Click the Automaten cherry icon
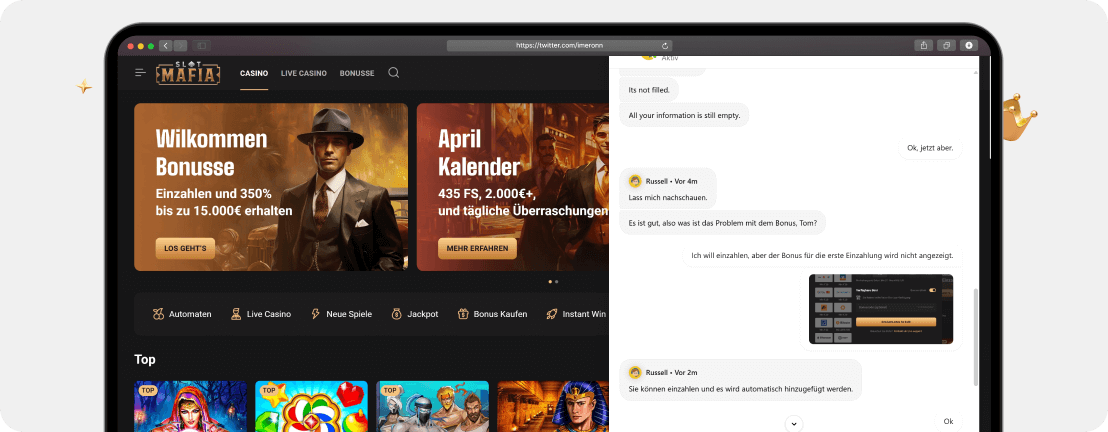Image resolution: width=1108 pixels, height=432 pixels. (x=158, y=314)
